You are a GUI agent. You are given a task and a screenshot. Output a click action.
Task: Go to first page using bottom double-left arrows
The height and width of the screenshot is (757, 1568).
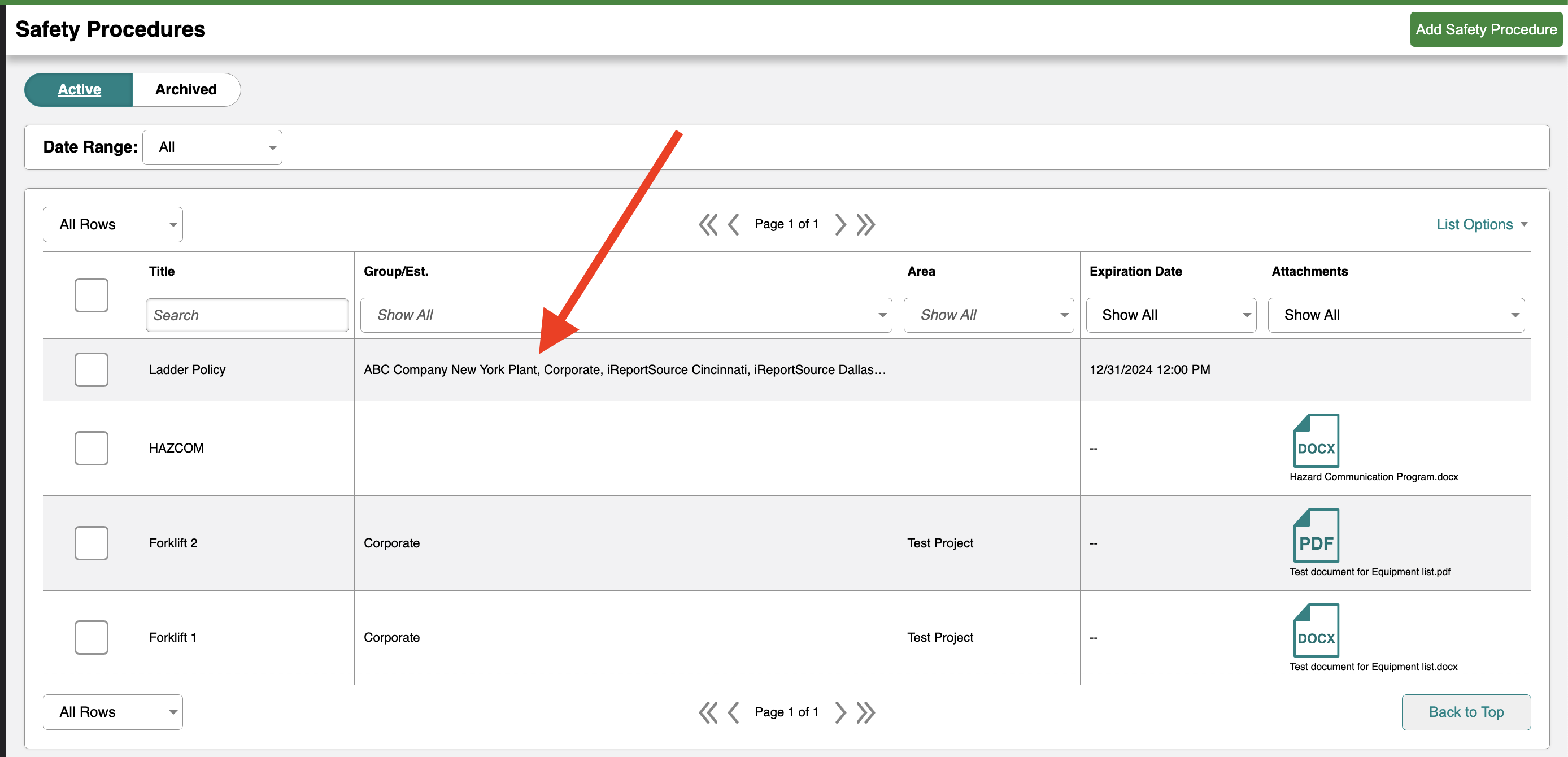pos(708,712)
